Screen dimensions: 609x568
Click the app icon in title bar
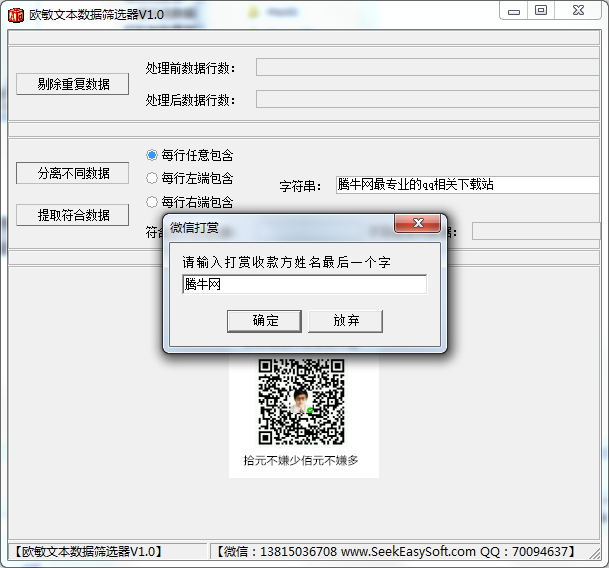click(16, 15)
